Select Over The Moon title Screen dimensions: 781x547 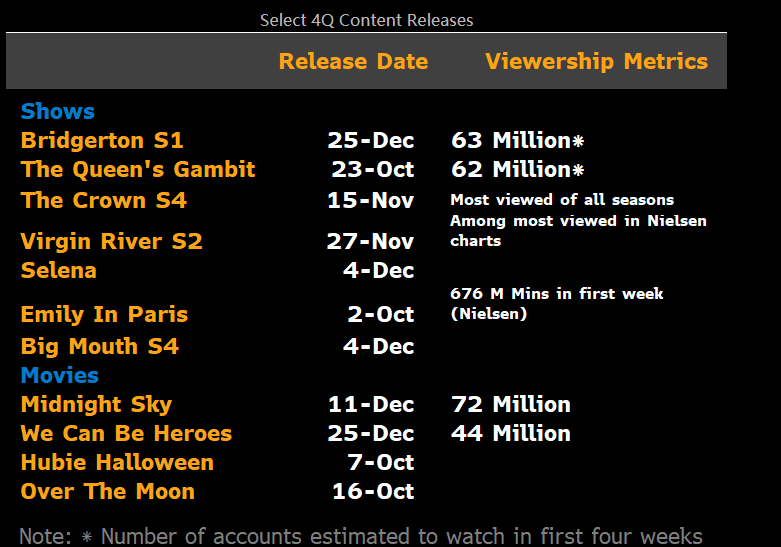108,491
